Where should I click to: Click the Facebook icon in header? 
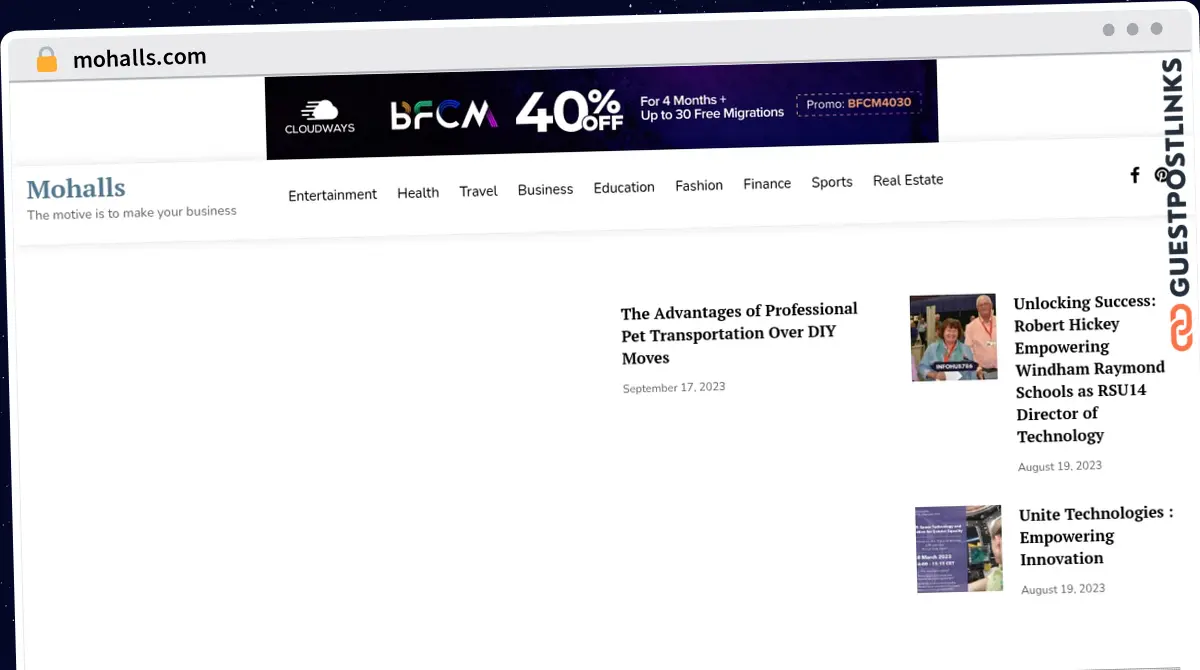tap(1135, 175)
